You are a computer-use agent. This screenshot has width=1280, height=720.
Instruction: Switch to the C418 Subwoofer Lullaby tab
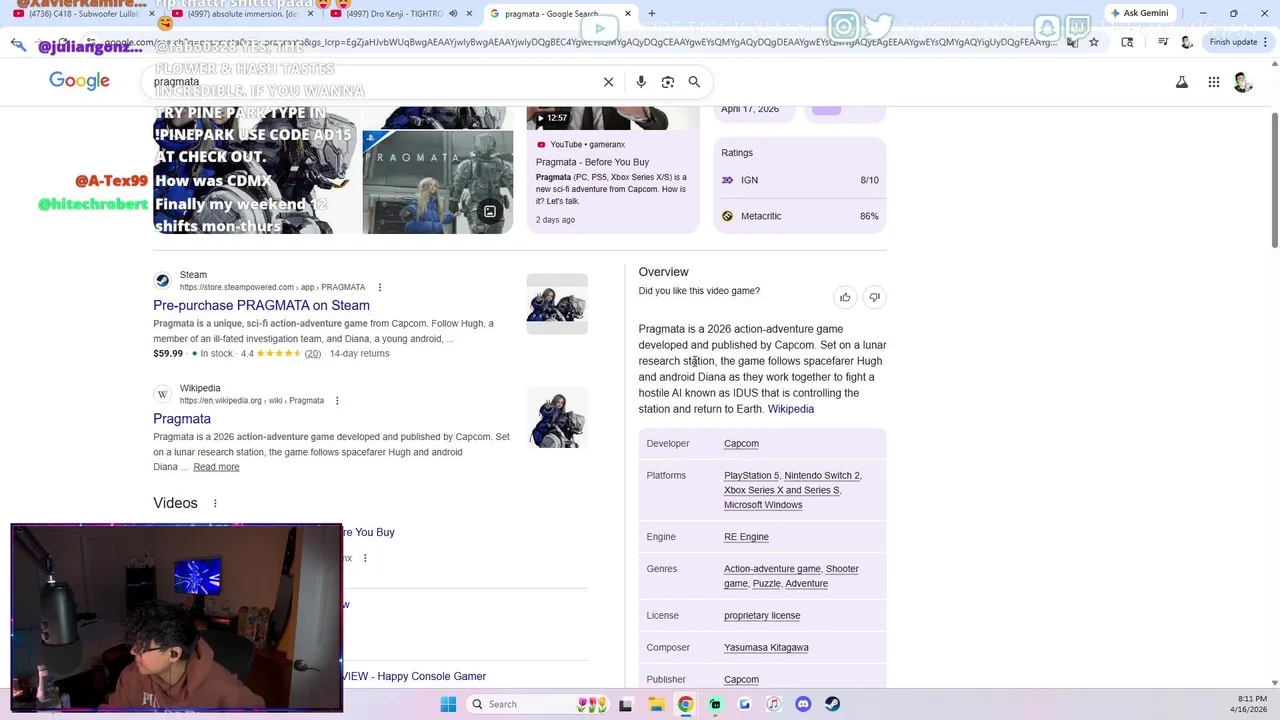click(x=83, y=14)
